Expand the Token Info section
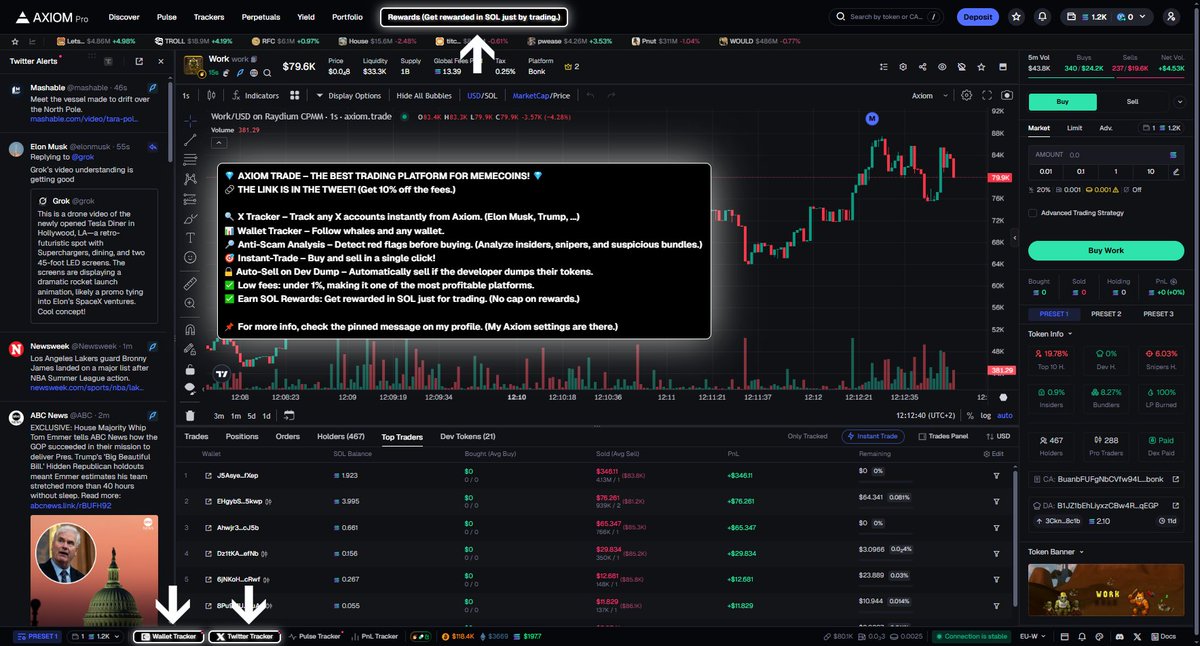 1050,333
